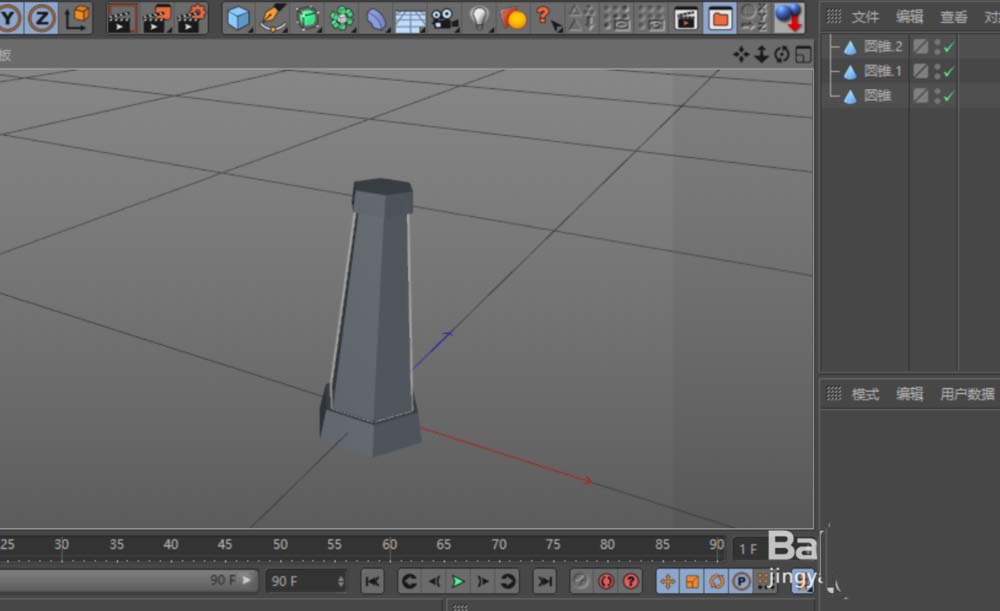Click frame 60 on the timeline ruler
Viewport: 1000px width, 611px height.
pos(390,545)
